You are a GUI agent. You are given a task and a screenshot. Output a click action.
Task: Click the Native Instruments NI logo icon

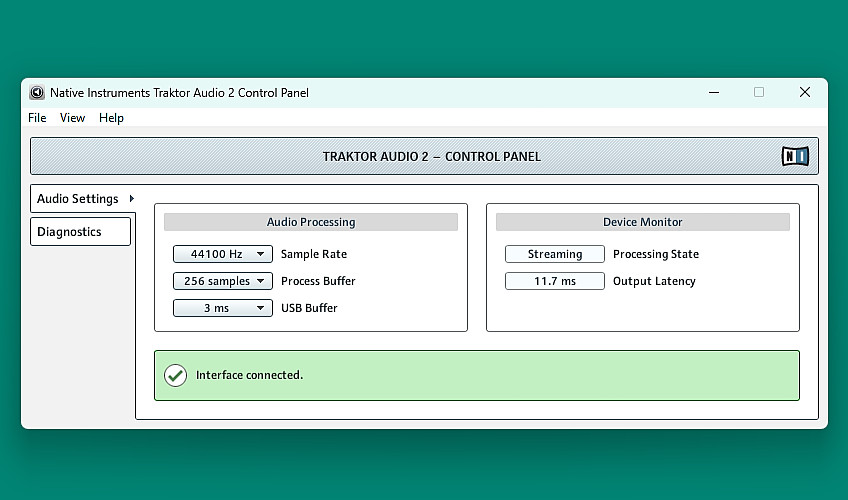[795, 156]
